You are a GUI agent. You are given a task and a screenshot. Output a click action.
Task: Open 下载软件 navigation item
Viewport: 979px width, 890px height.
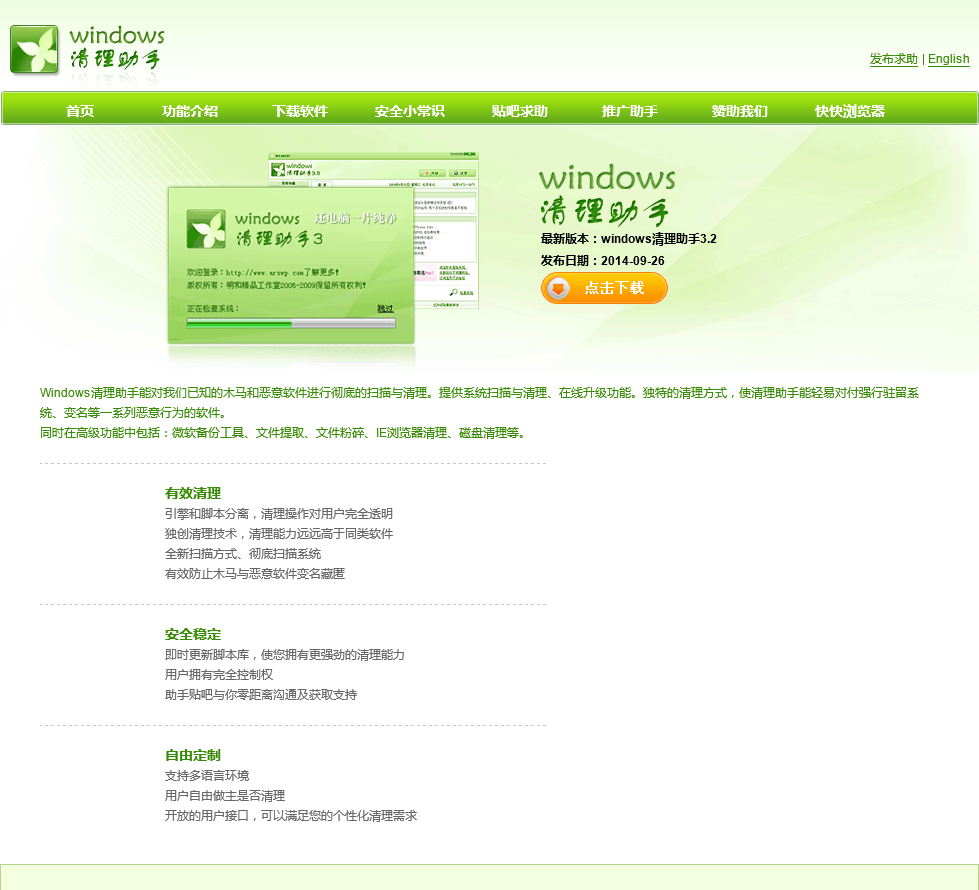(300, 111)
